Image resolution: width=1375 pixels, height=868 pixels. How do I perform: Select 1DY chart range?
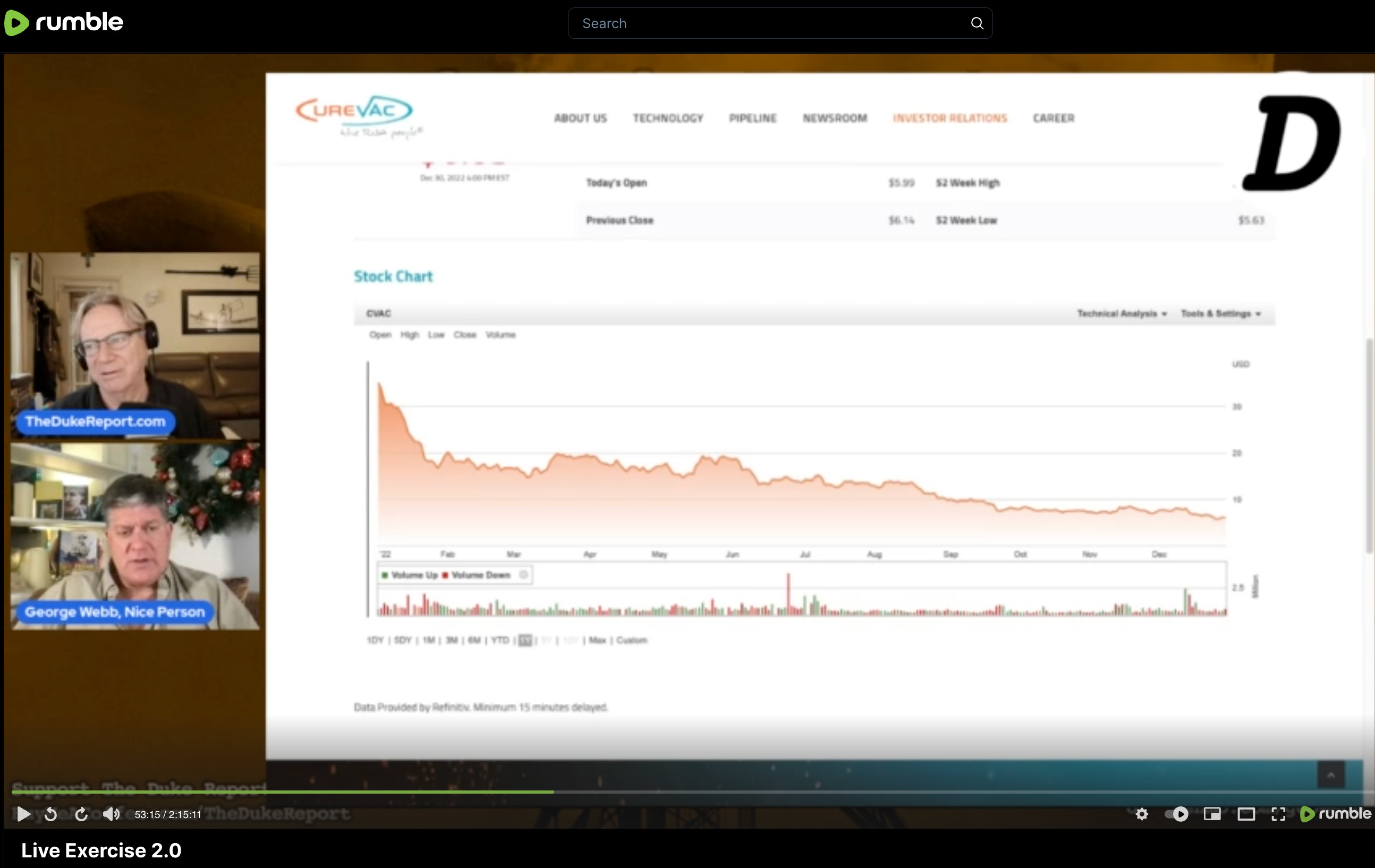[375, 640]
